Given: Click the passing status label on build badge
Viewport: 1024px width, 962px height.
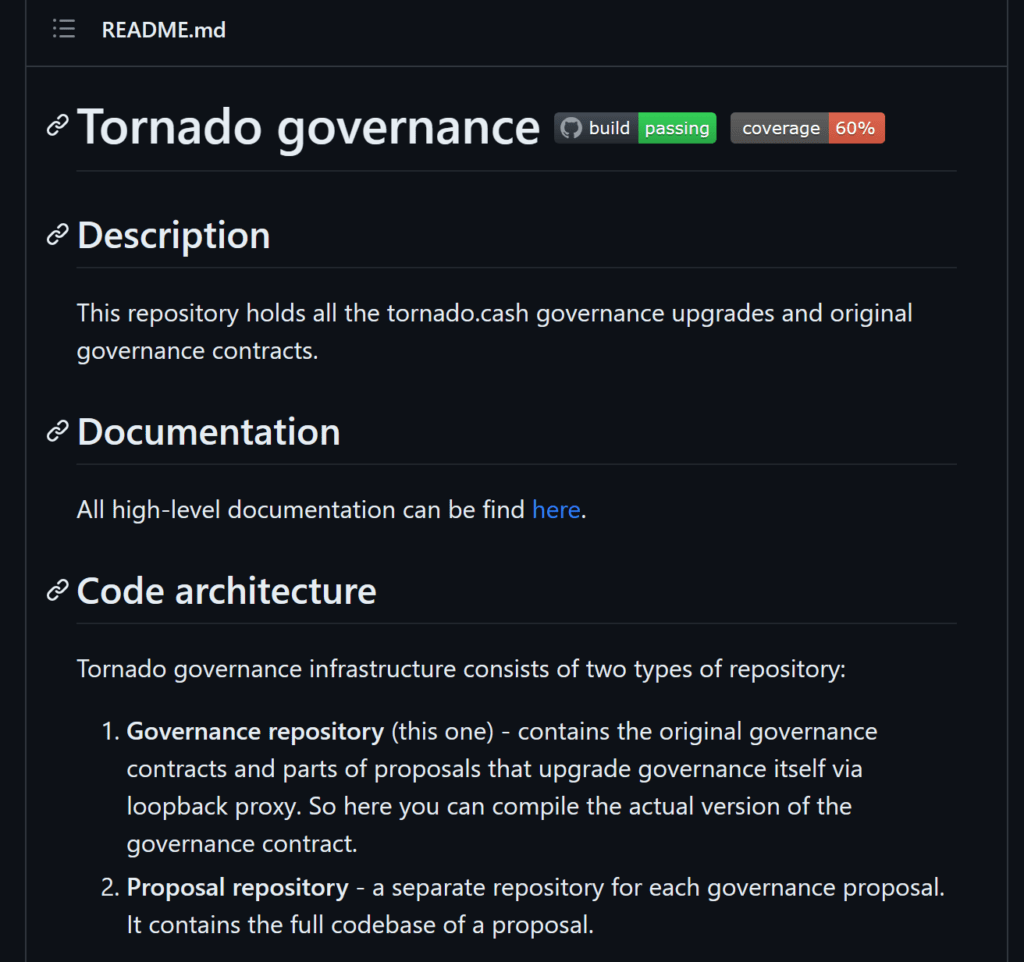Looking at the screenshot, I should coord(675,128).
